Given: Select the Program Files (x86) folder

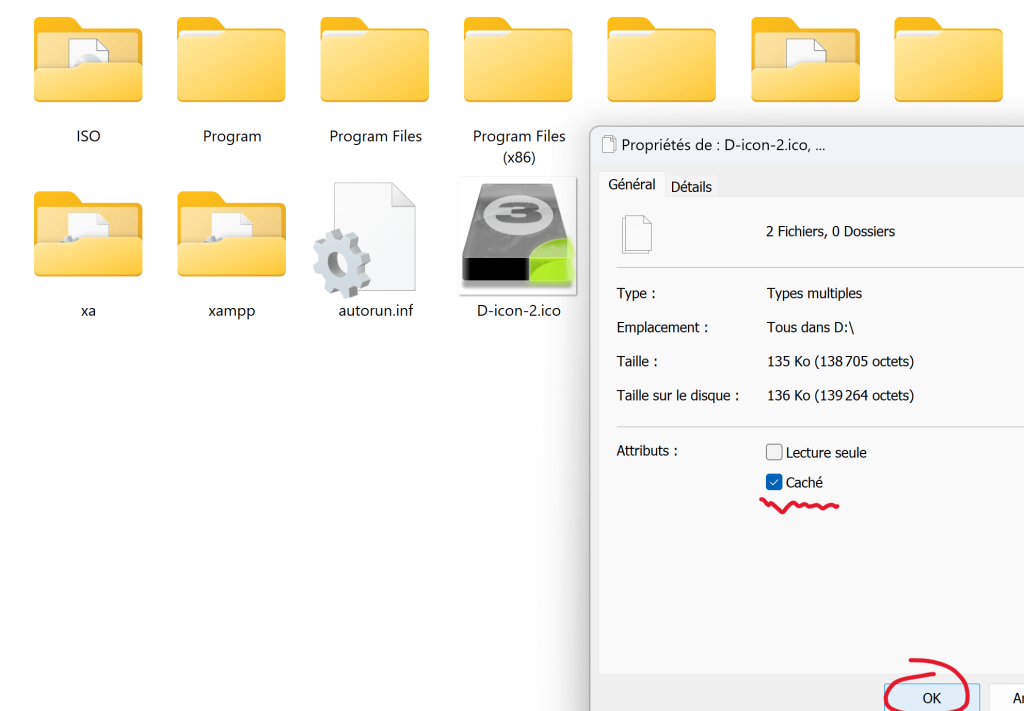Looking at the screenshot, I should click(518, 60).
